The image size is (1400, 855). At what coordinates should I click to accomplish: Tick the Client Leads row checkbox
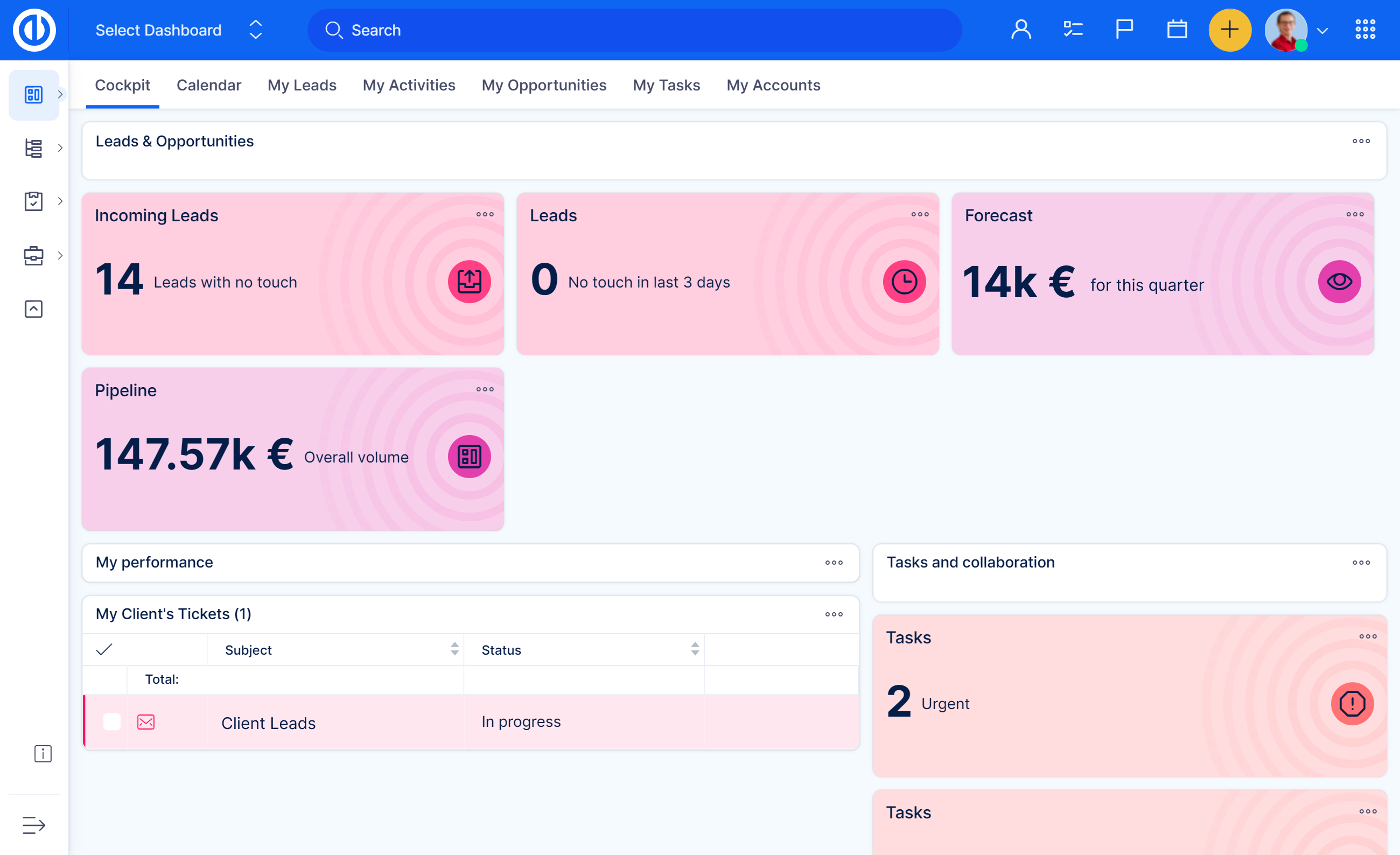[x=112, y=722]
